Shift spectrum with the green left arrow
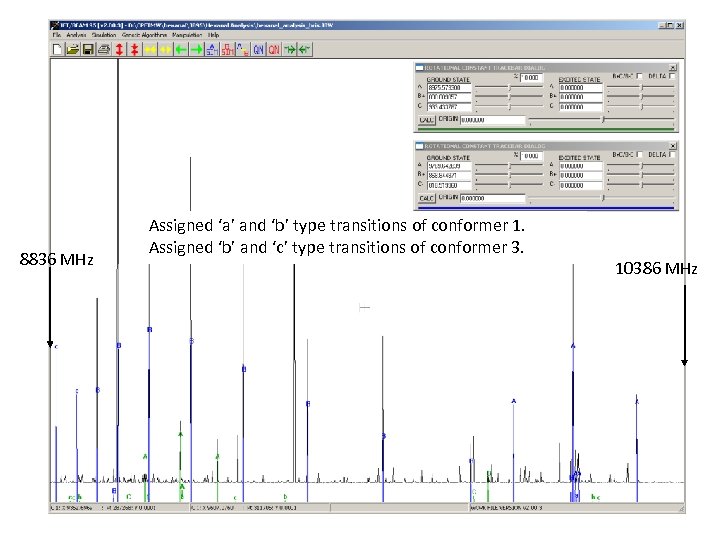The height and width of the screenshot is (540, 720). point(181,50)
